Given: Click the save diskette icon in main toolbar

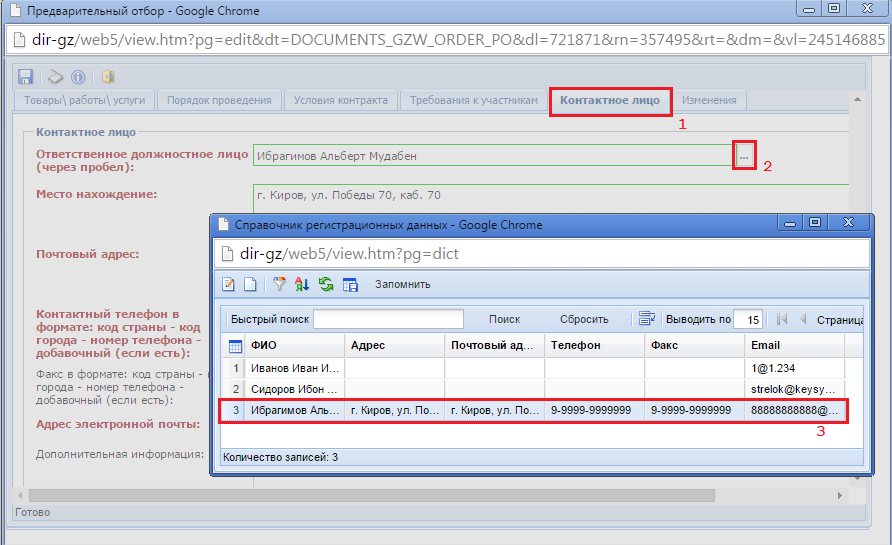Looking at the screenshot, I should point(26,77).
